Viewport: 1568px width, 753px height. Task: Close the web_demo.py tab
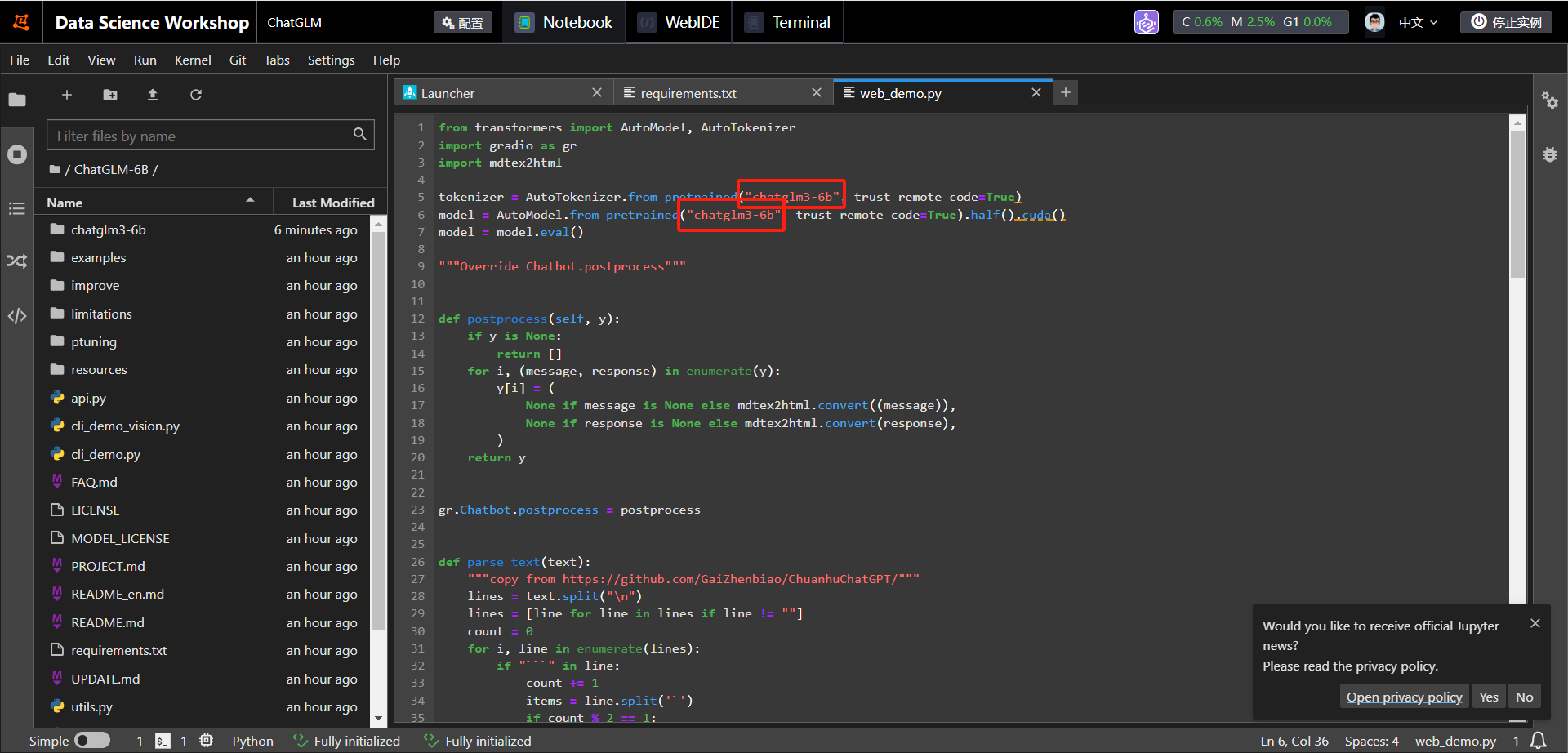(1036, 92)
